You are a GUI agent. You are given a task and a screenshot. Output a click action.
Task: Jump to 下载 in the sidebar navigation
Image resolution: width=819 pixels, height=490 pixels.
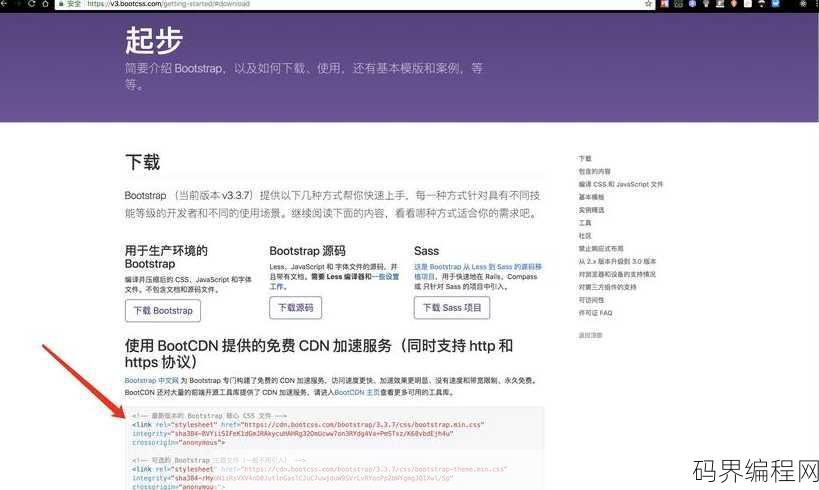click(x=585, y=158)
